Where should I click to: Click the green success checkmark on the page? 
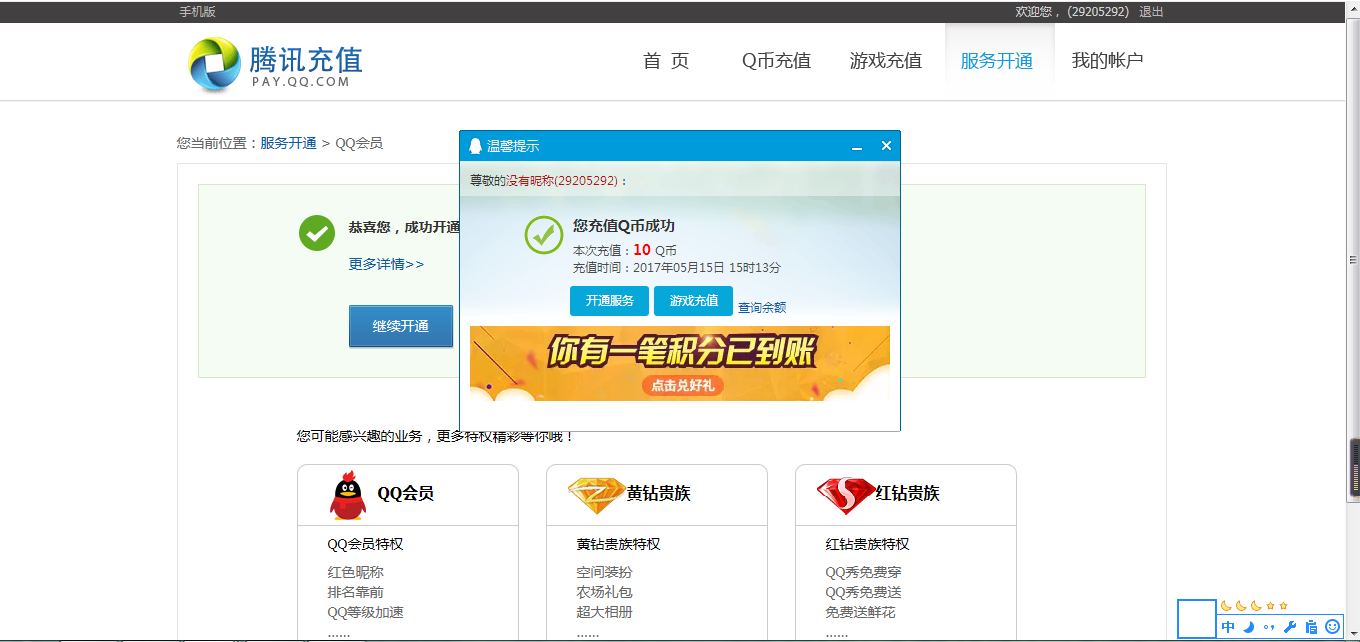tap(317, 233)
